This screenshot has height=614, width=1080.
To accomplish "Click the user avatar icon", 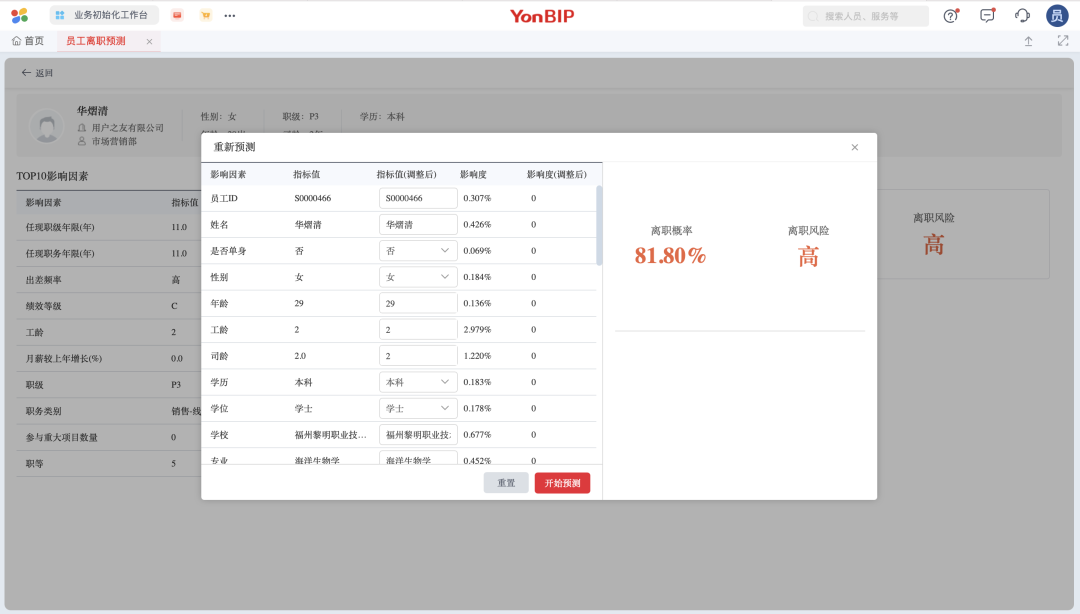I will pos(1057,15).
